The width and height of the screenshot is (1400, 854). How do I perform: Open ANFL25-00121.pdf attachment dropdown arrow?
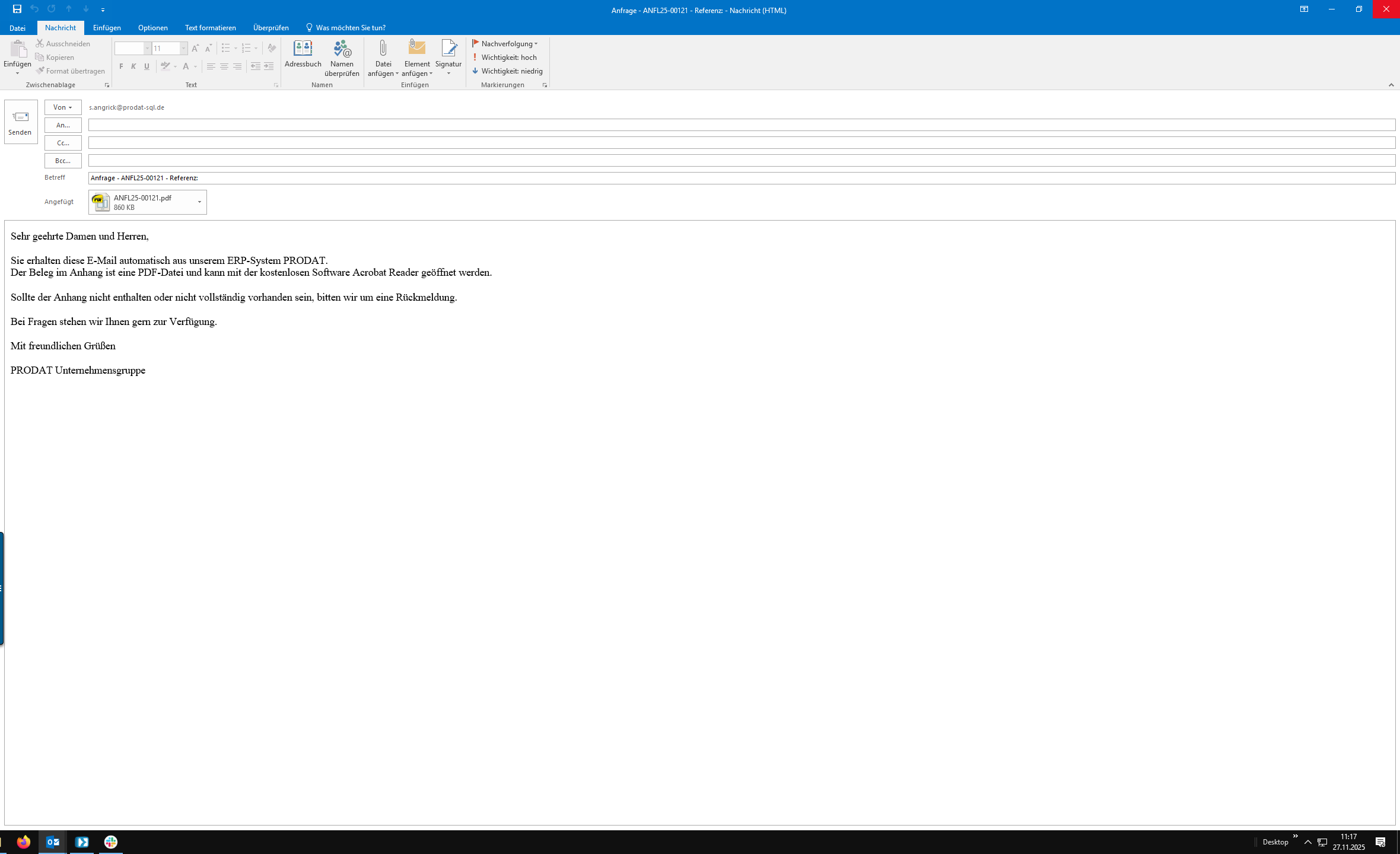(199, 202)
